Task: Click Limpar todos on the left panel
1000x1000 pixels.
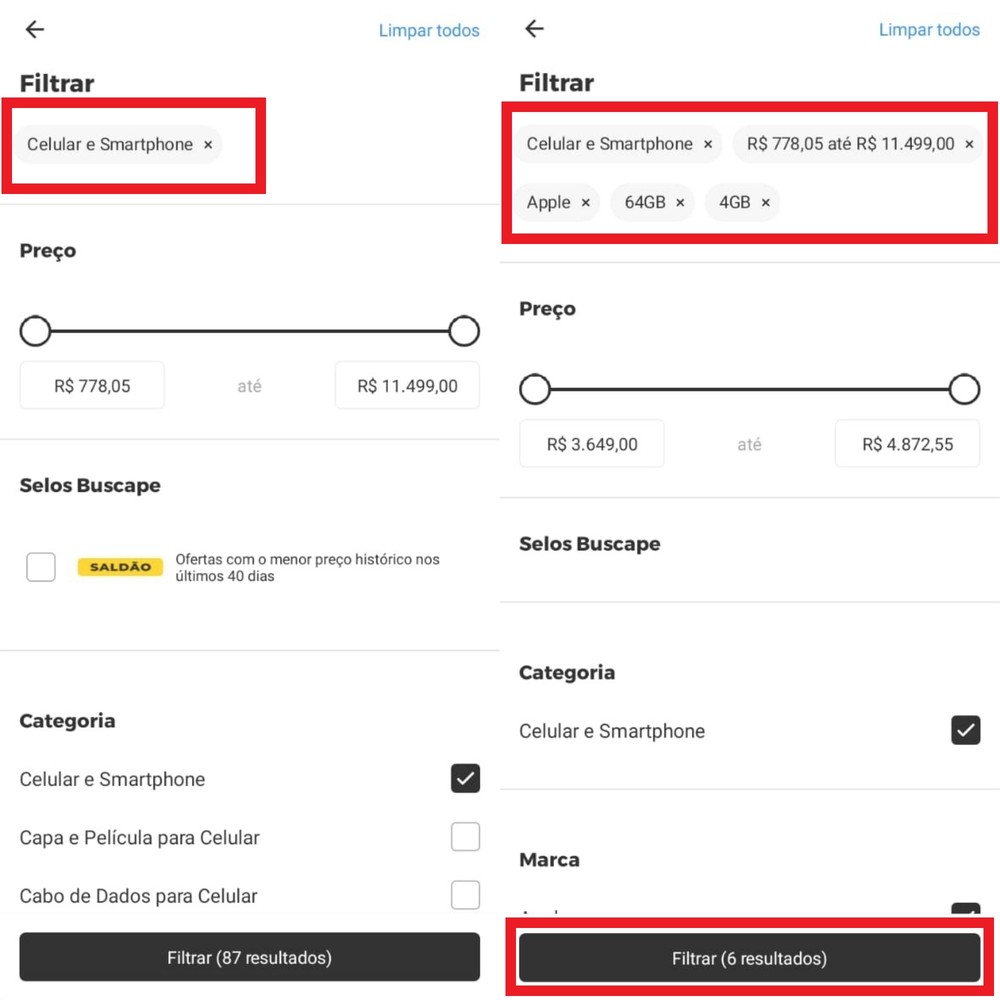Action: (429, 30)
